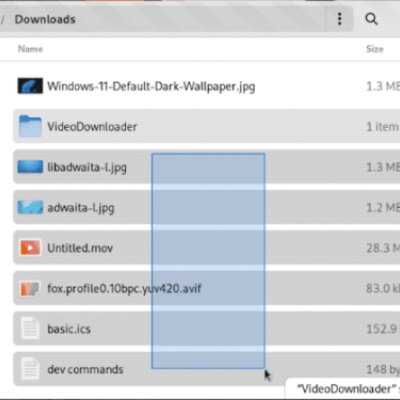
Task: Select the VideoDownloader folder icon
Action: click(x=30, y=126)
